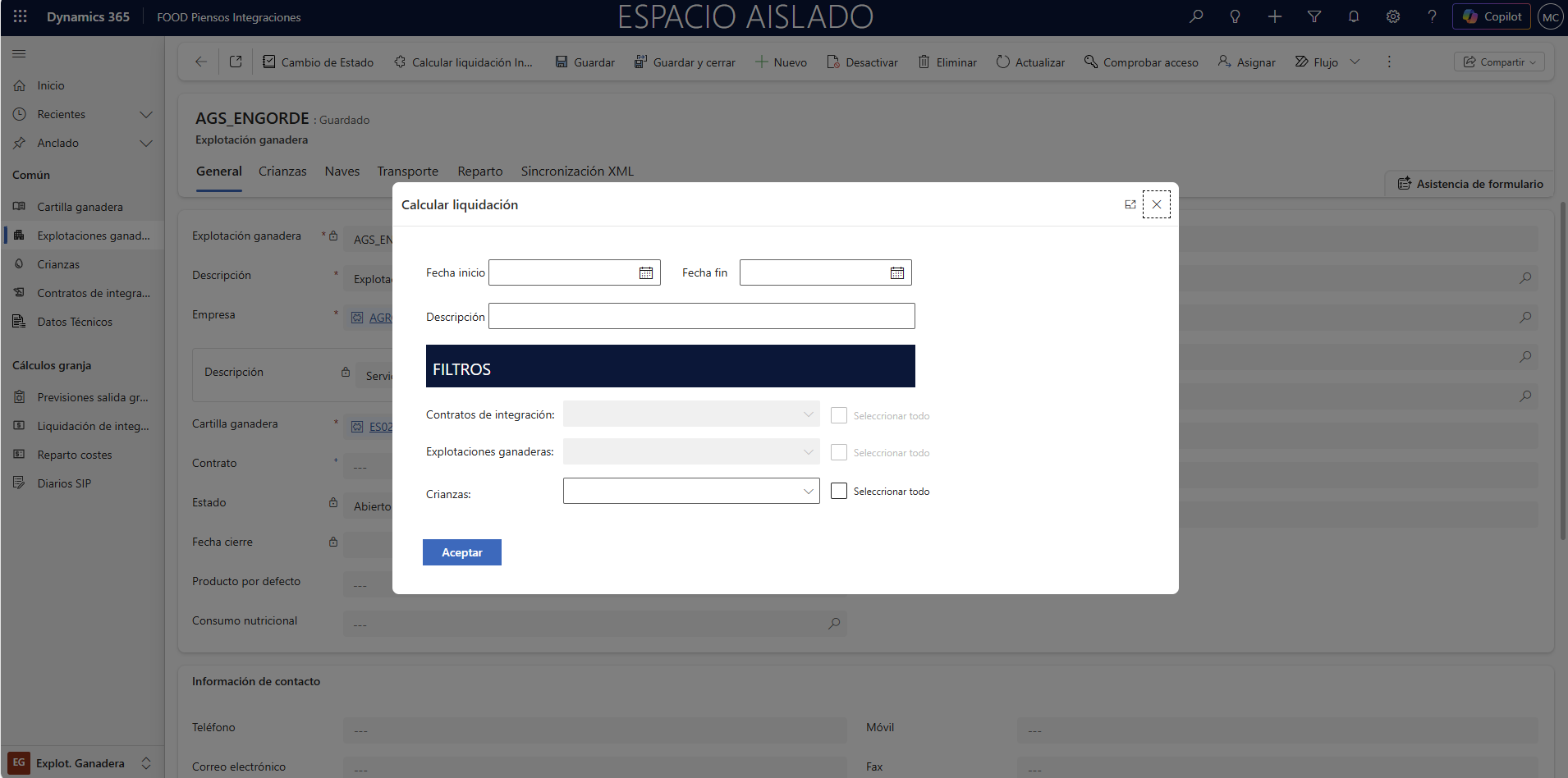Open the Copilot button
This screenshot has width=1568, height=778.
point(1492,16)
